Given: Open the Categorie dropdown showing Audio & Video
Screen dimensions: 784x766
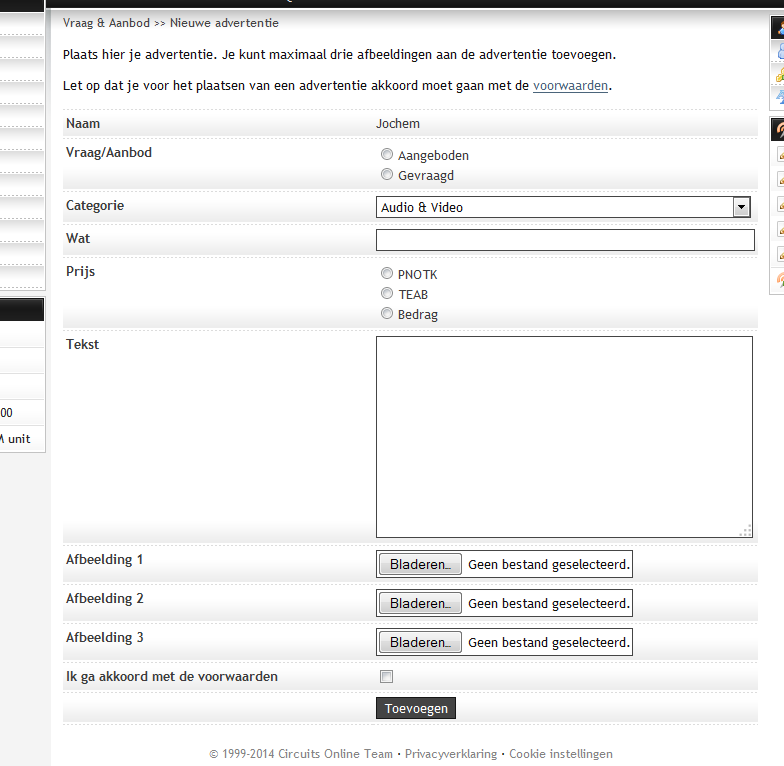Looking at the screenshot, I should pyautogui.click(x=563, y=208).
